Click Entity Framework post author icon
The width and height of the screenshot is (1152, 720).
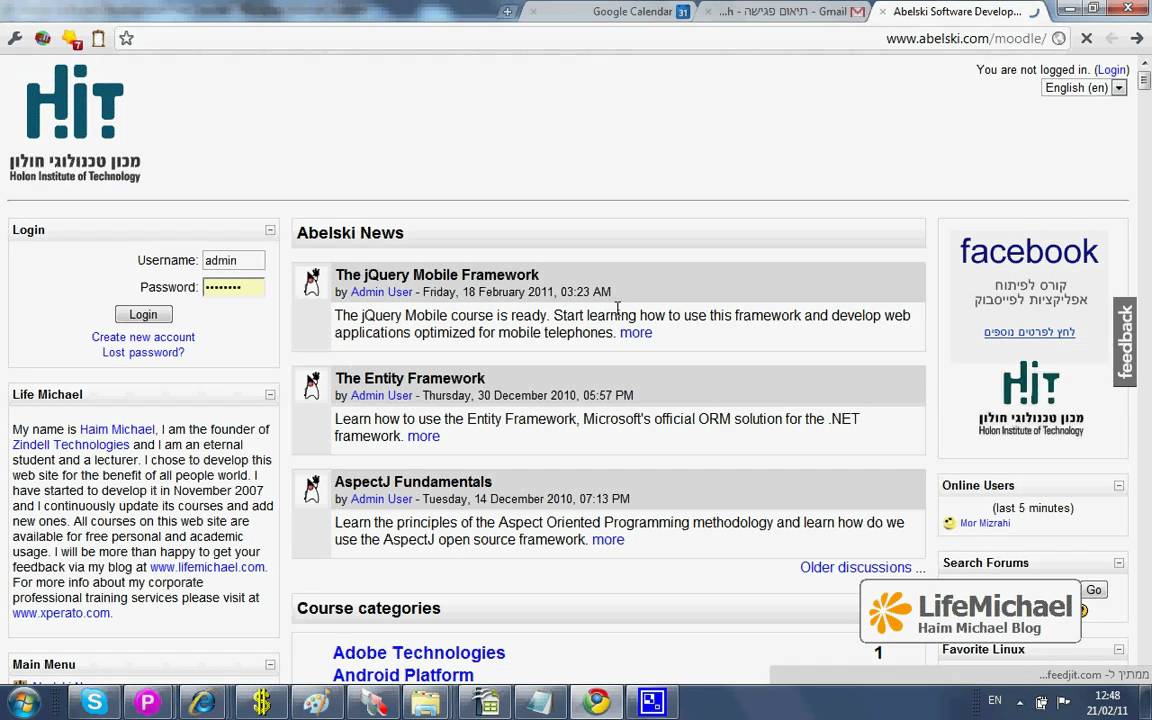tap(312, 386)
